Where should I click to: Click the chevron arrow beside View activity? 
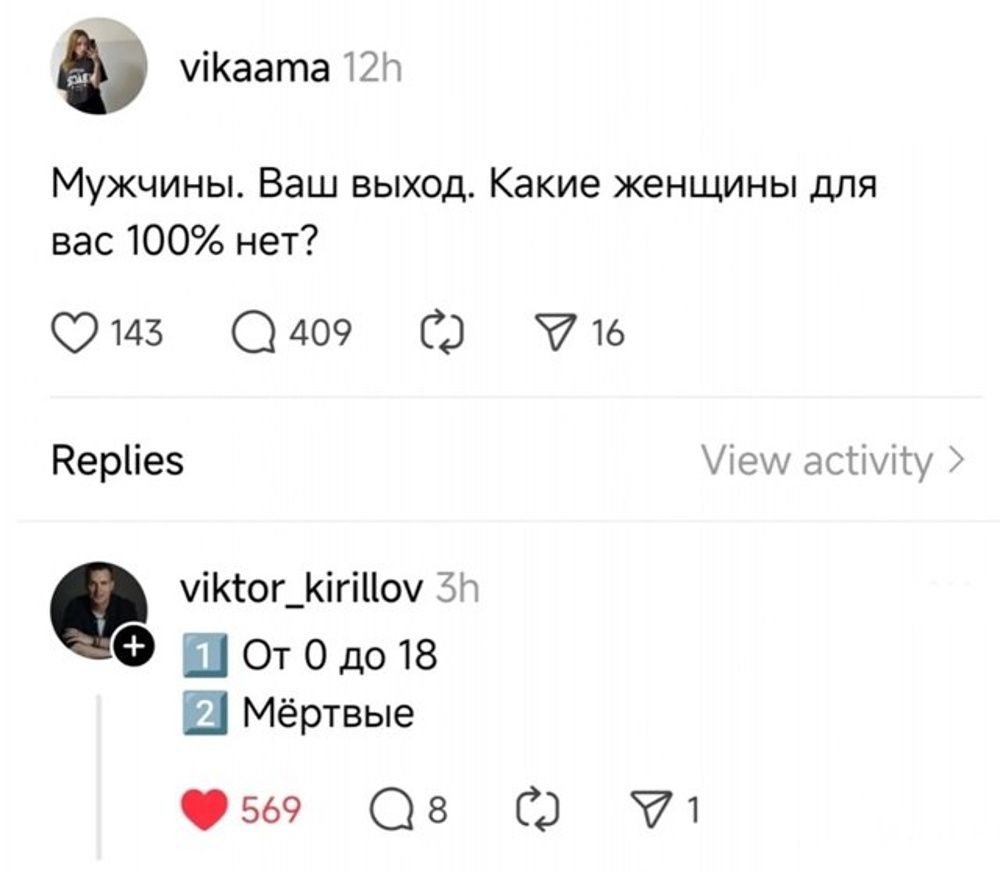tap(956, 461)
